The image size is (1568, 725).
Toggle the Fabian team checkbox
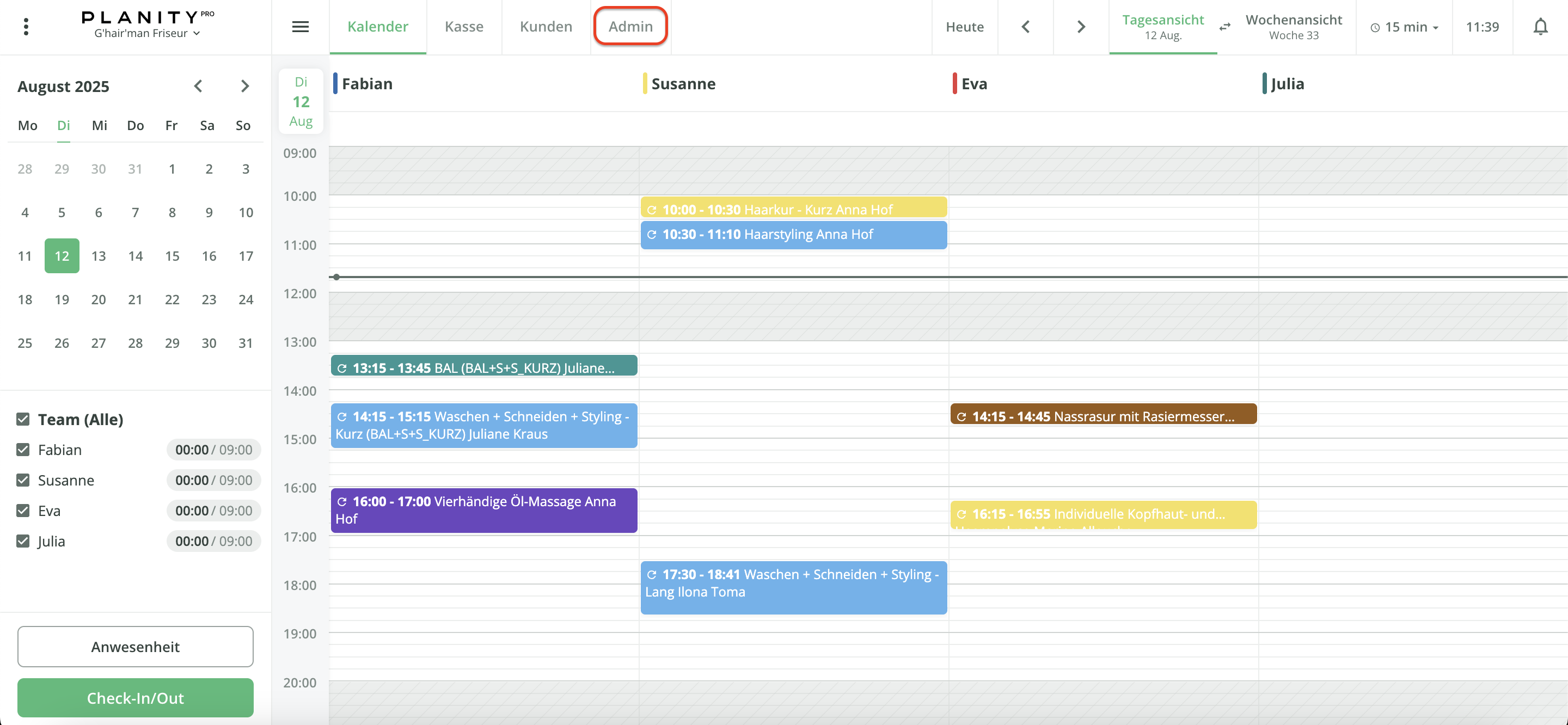pos(23,450)
